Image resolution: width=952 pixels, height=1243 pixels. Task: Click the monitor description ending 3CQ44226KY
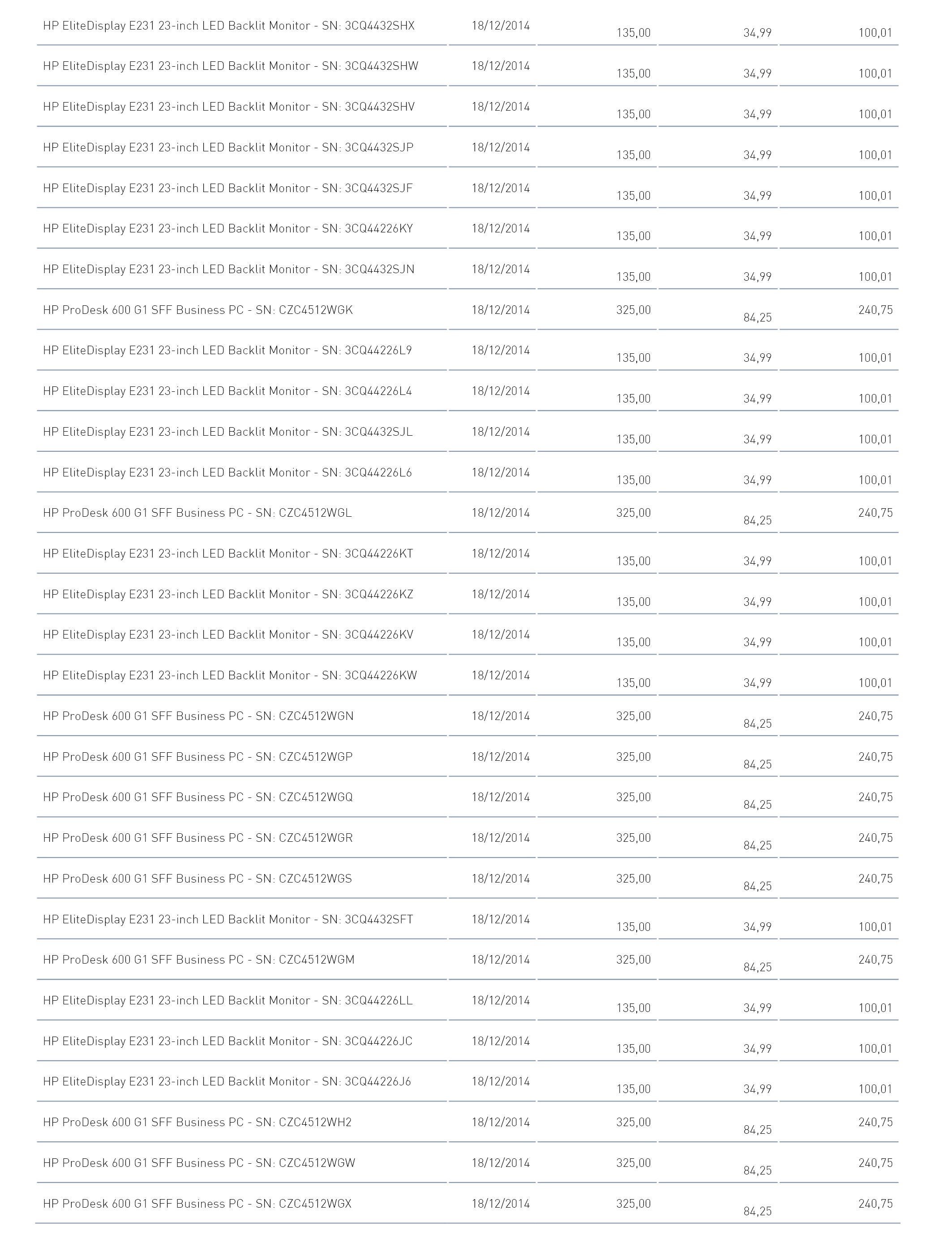pos(228,229)
